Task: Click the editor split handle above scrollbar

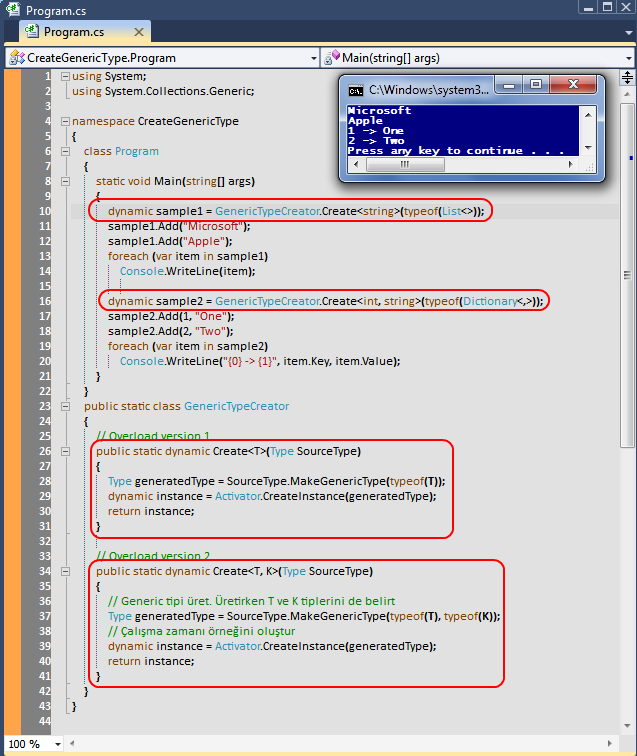Action: click(x=628, y=77)
